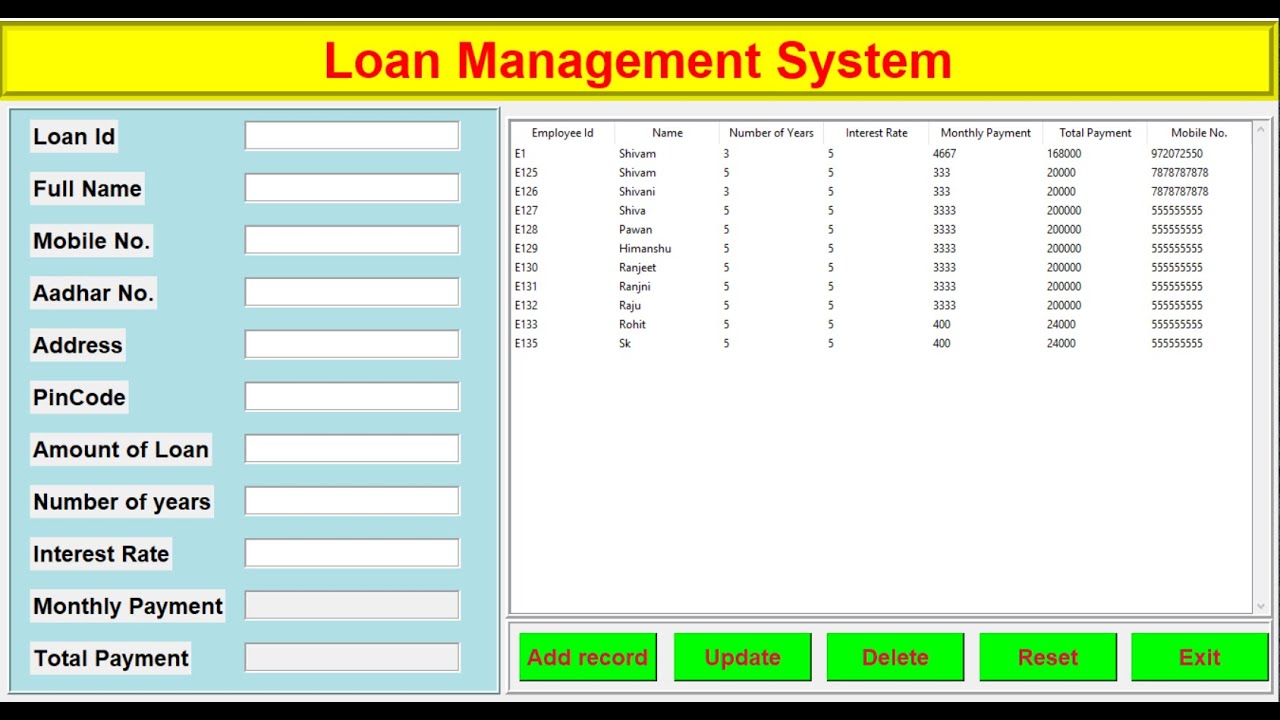The height and width of the screenshot is (720, 1280).
Task: Click total payment value 168000
Action: click(1064, 154)
